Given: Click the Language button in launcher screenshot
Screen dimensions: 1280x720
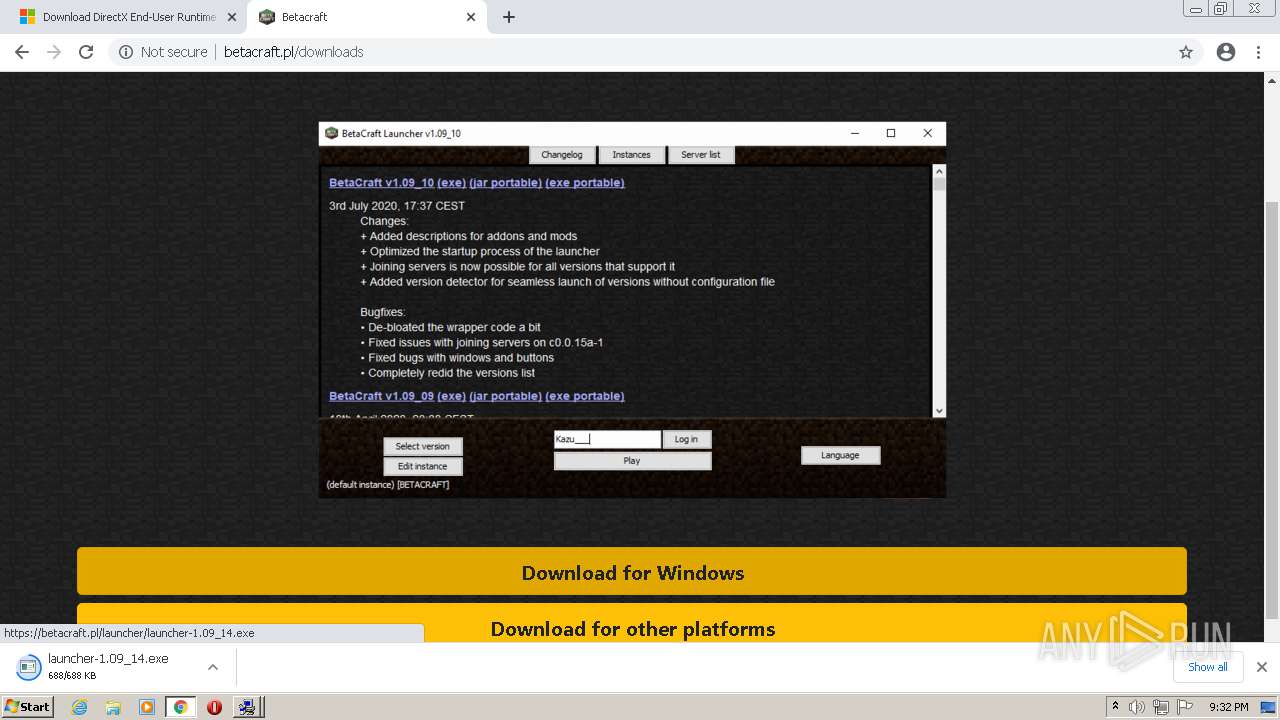Looking at the screenshot, I should click(x=841, y=455).
